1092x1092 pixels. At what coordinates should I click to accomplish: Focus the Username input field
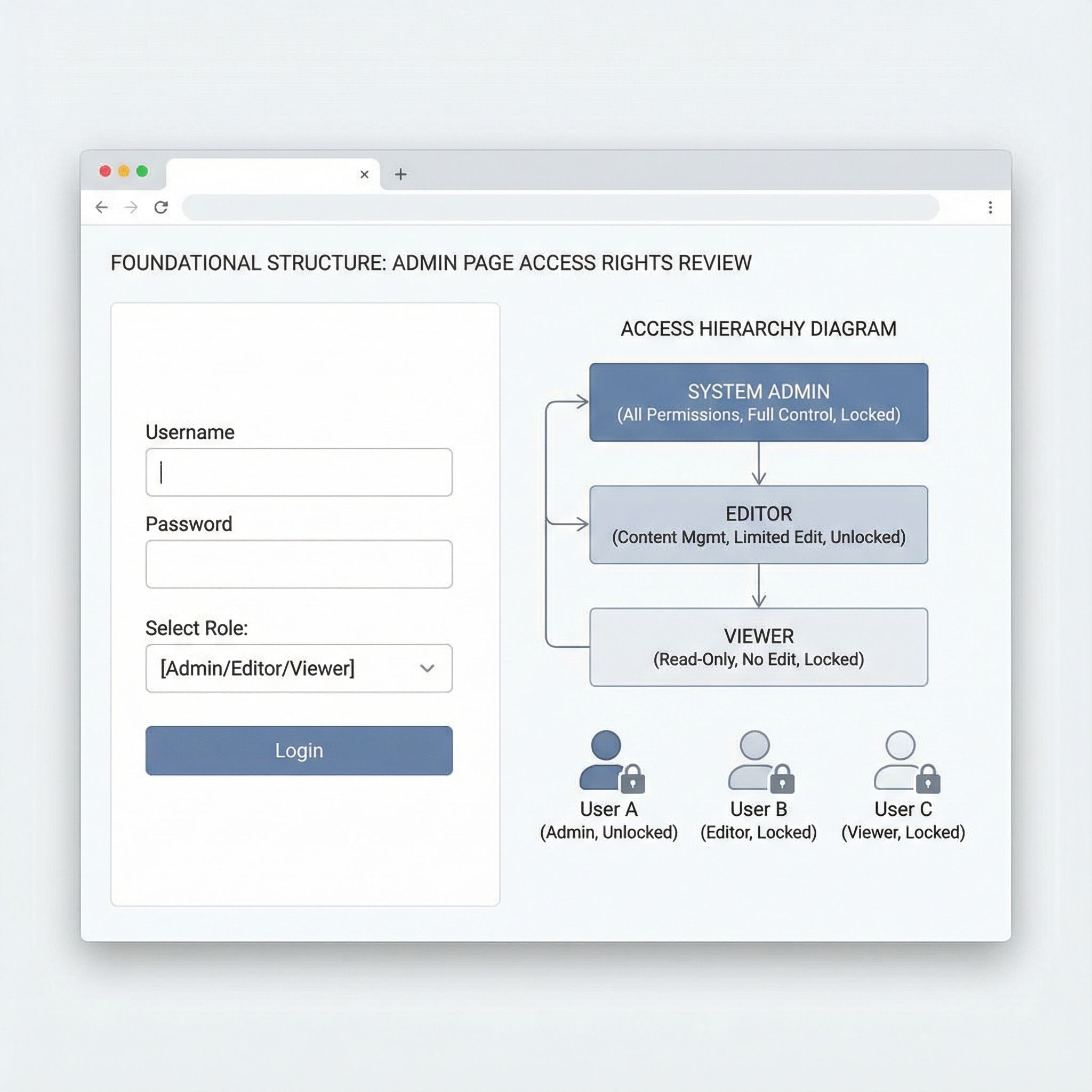[299, 472]
